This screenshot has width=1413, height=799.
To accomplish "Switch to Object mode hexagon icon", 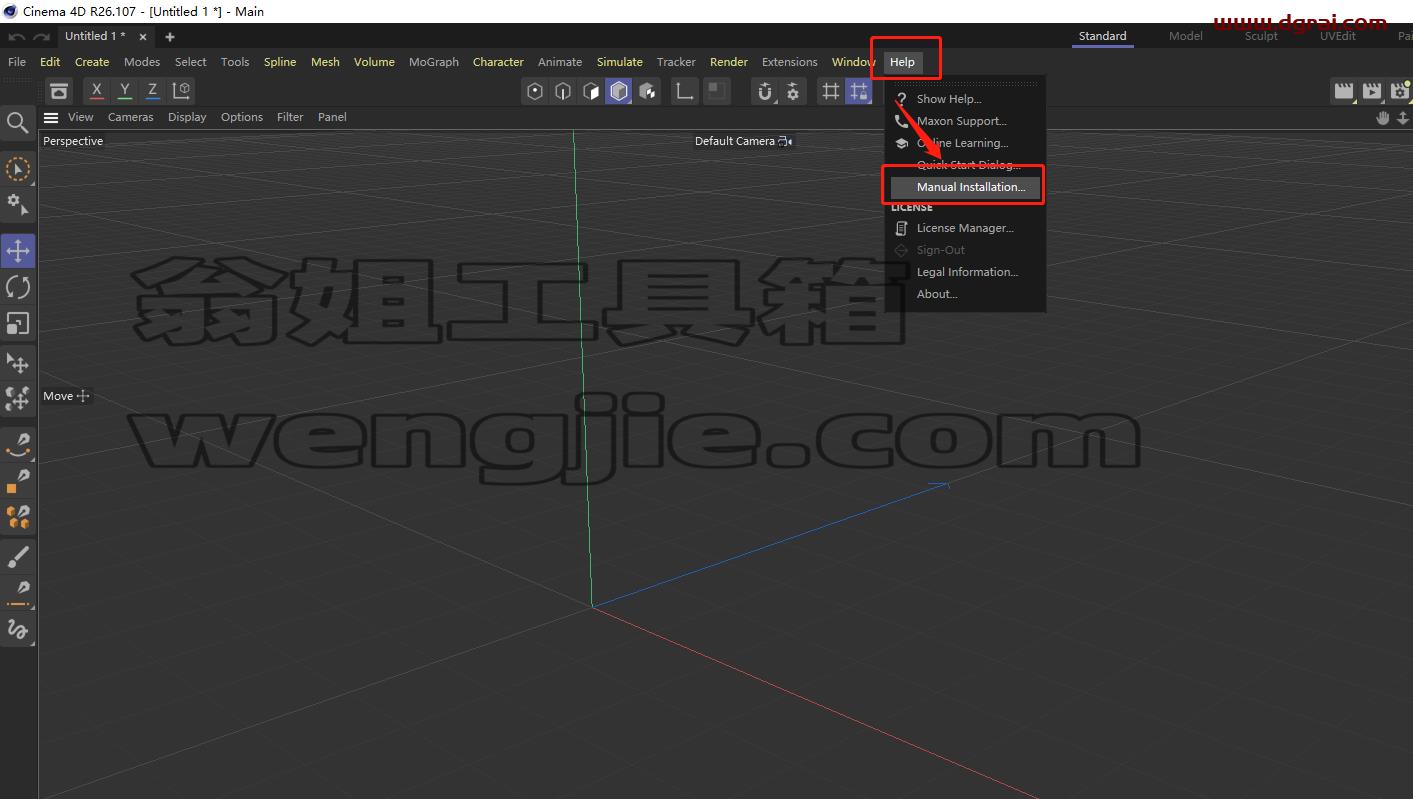I will click(535, 92).
